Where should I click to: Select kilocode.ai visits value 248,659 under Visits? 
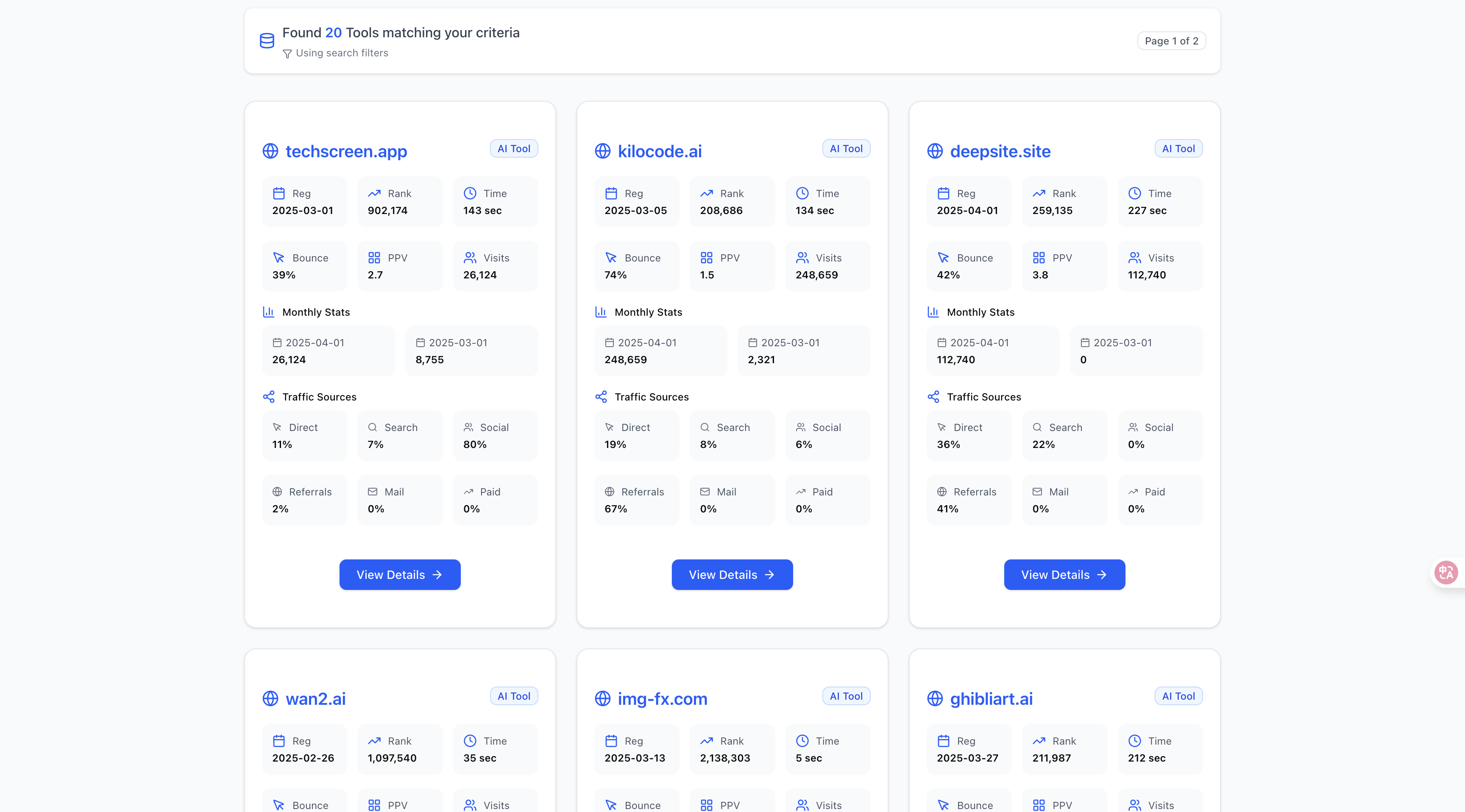[816, 275]
